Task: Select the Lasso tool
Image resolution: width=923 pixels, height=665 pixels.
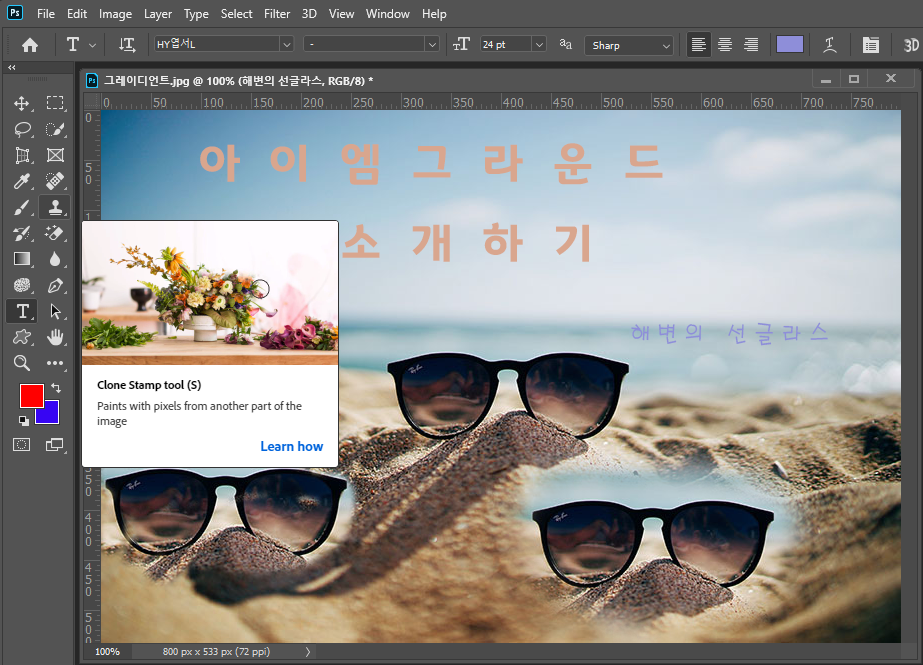Action: coord(21,129)
